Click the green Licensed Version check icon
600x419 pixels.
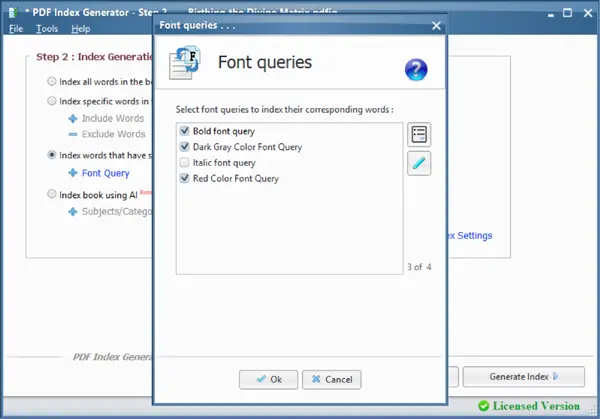pyautogui.click(x=484, y=406)
